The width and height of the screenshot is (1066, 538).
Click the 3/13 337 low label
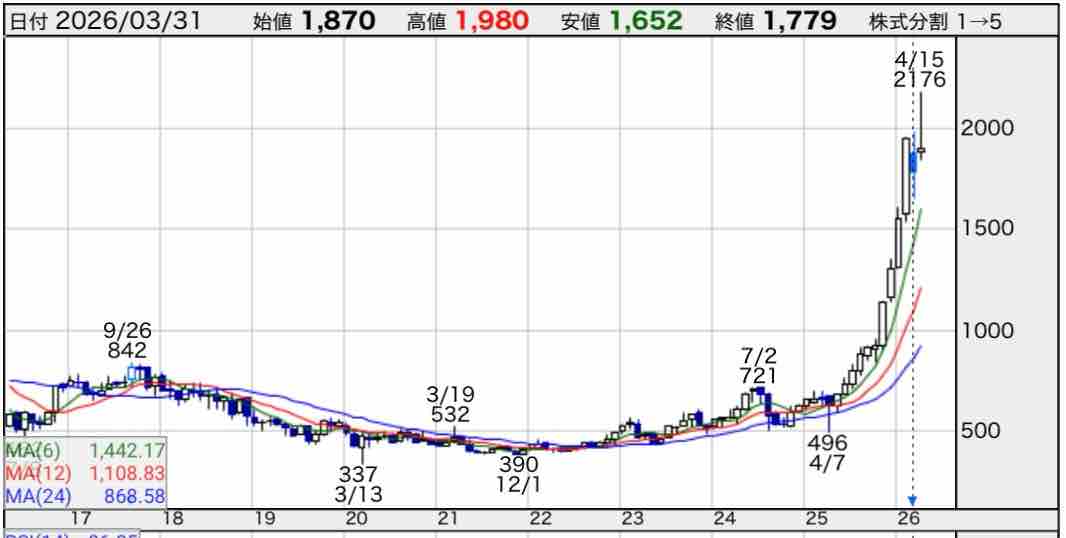point(357,483)
